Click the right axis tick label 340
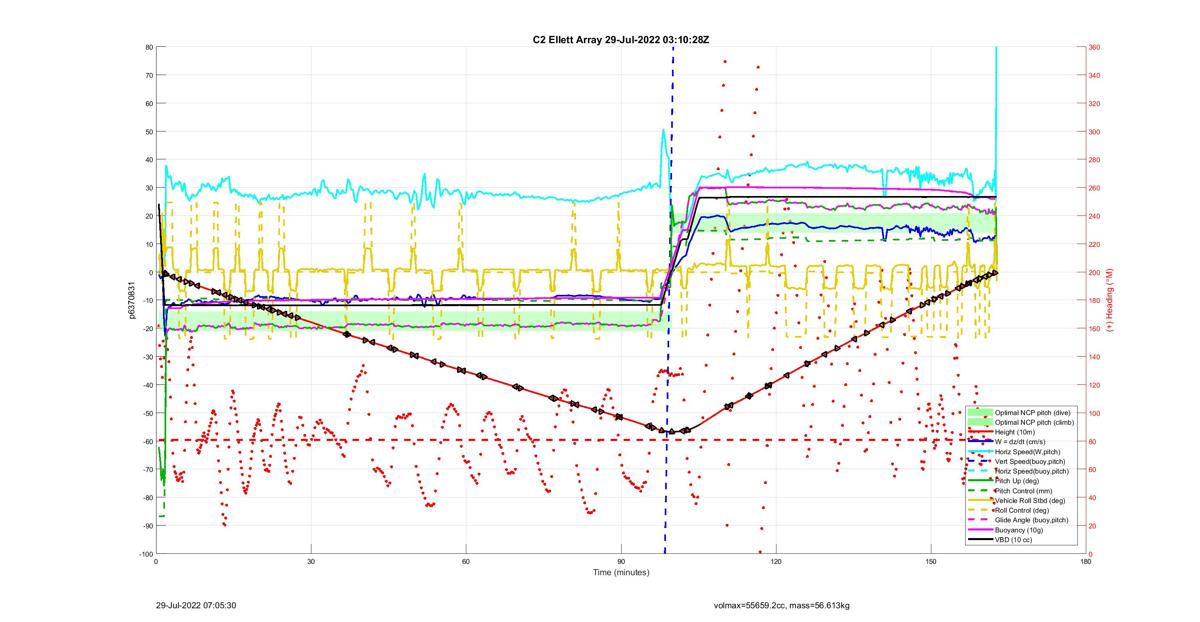This screenshot has height=622, width=1200. tap(1094, 75)
